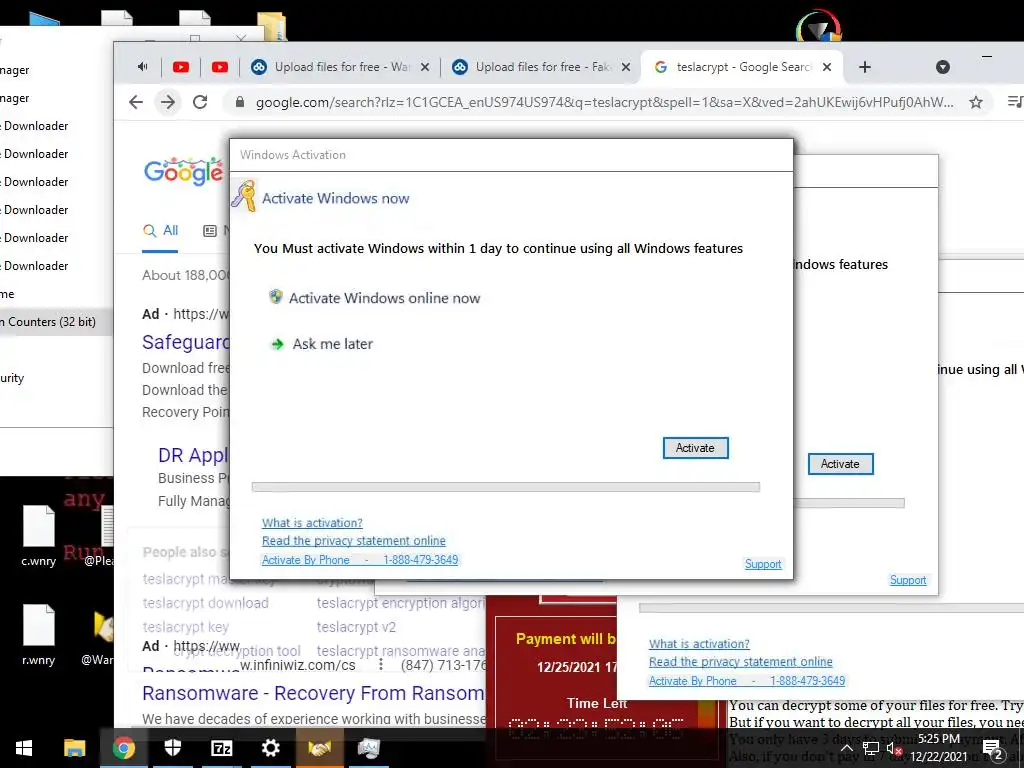
Task: Click the Google holiday logo
Action: [184, 171]
